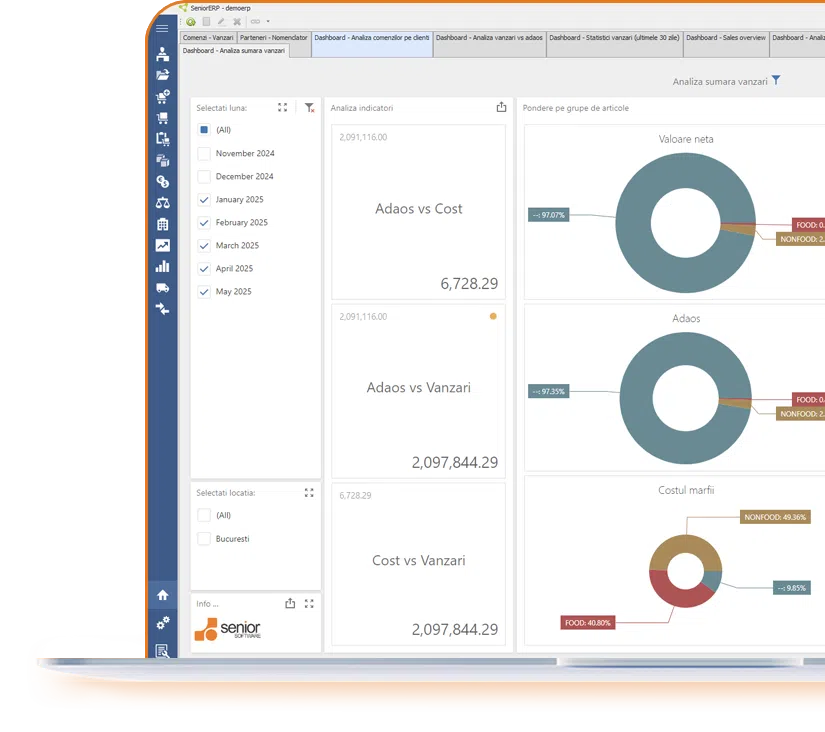Open the balance scales icon in the sidebar
Screen dimensions: 825x732
(162, 203)
